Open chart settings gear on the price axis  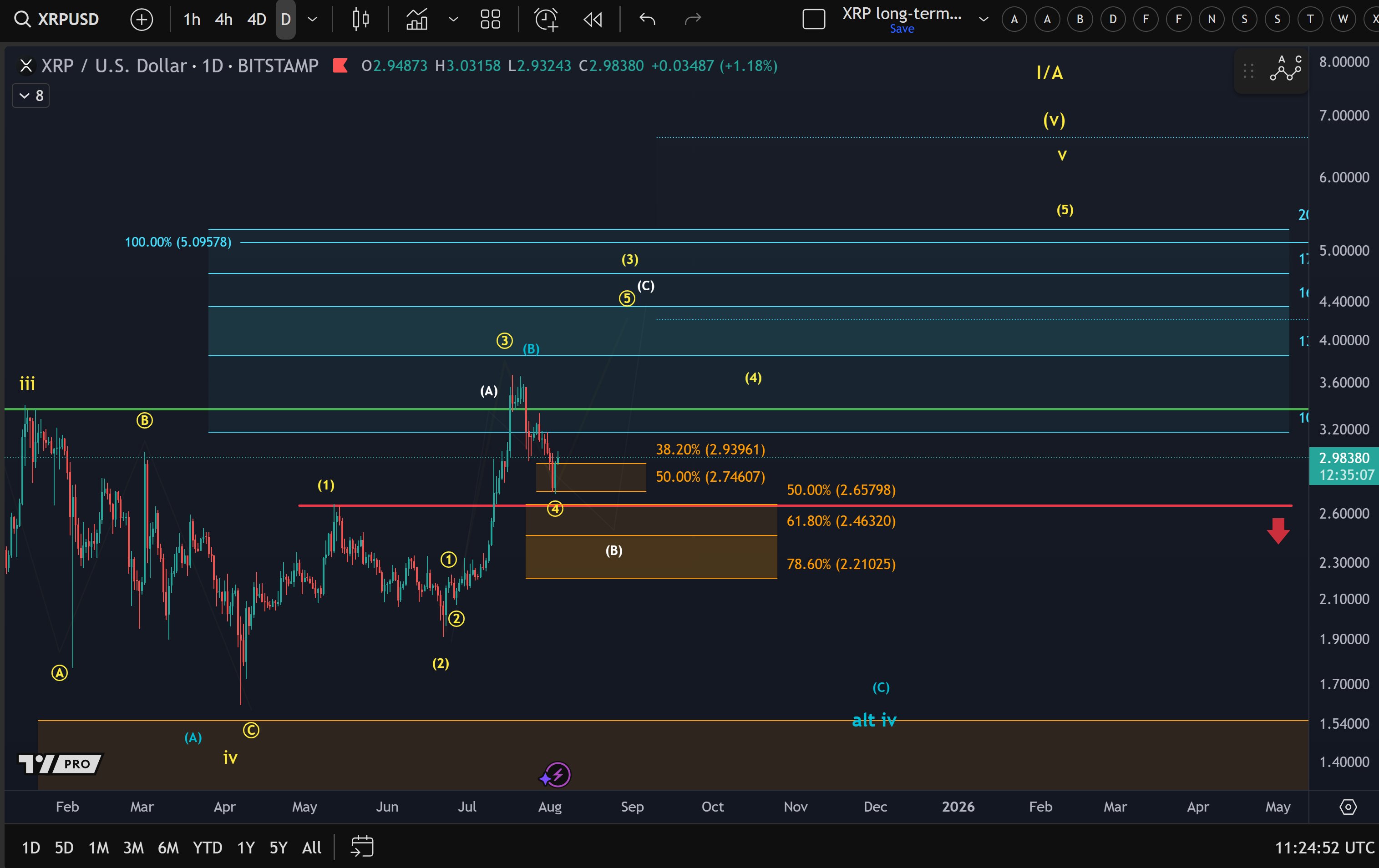click(1348, 807)
